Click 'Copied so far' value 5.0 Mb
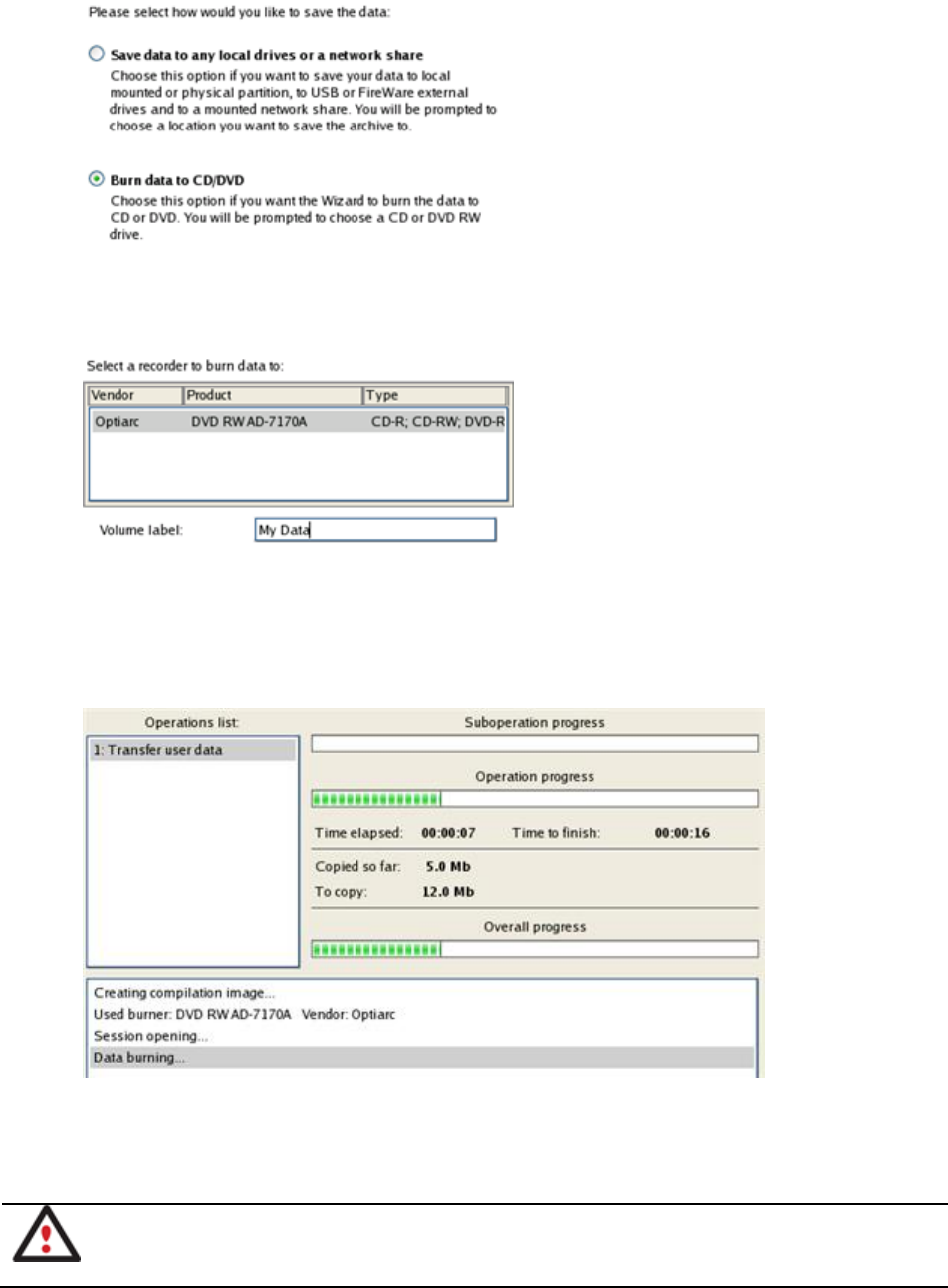948x1288 pixels. coord(448,867)
